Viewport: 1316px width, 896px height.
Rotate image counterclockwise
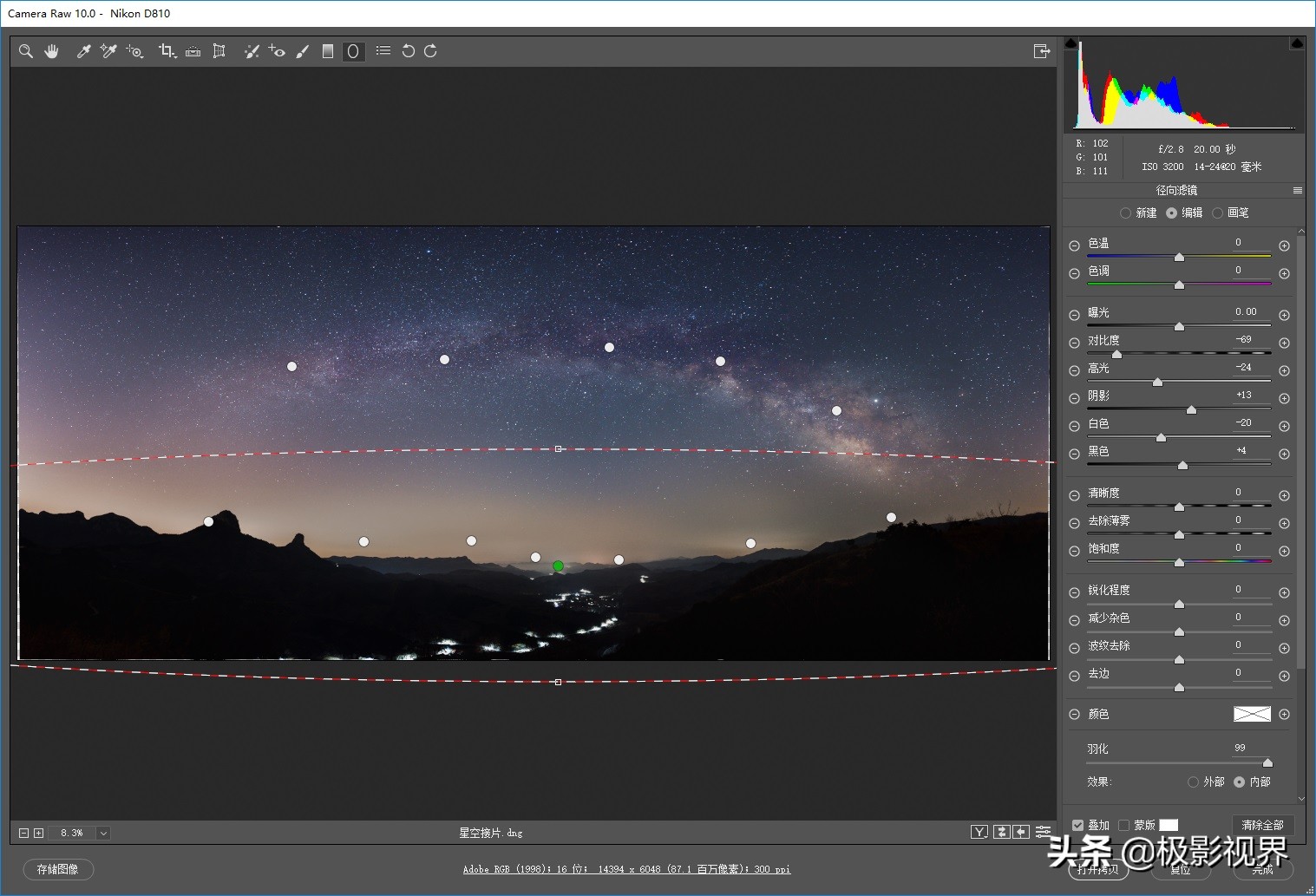[x=408, y=51]
